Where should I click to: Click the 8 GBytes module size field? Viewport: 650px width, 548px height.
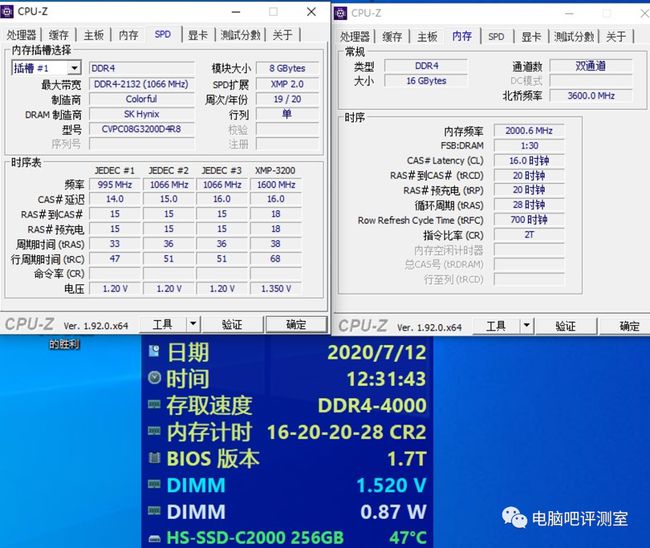tap(287, 68)
